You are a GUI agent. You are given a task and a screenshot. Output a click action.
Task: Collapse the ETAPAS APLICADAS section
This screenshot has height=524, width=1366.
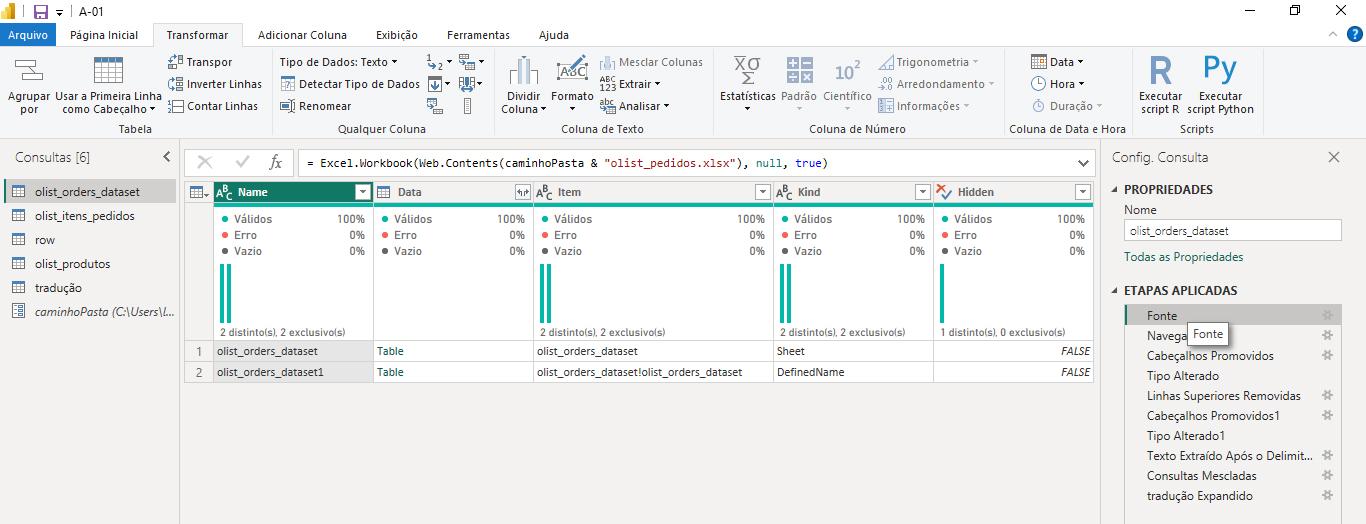[x=1116, y=291]
